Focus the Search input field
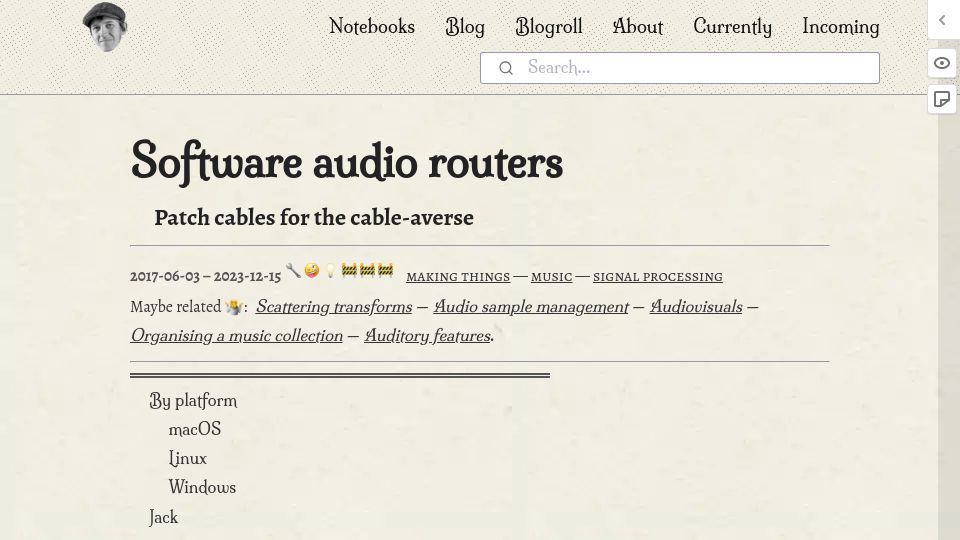Screen dimensions: 960x540 pyautogui.click(x=680, y=68)
